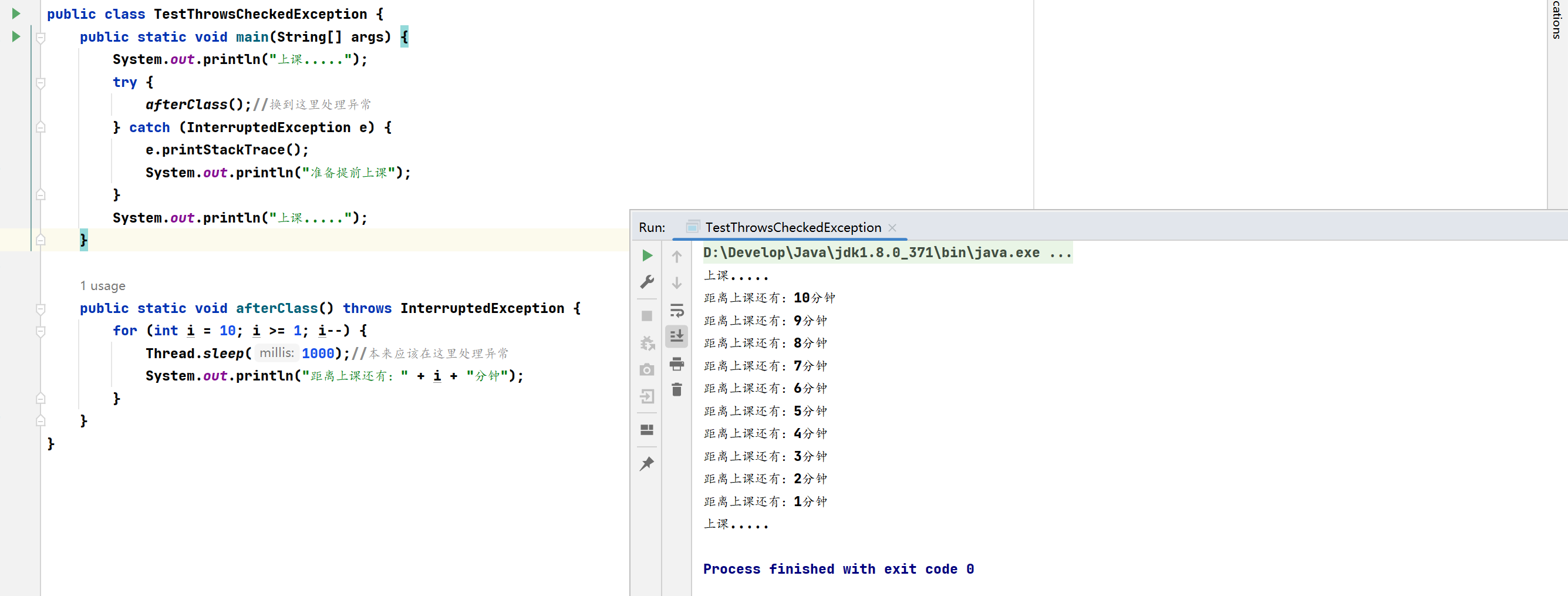
Task: Restore layout with the layout icon
Action: click(x=647, y=430)
